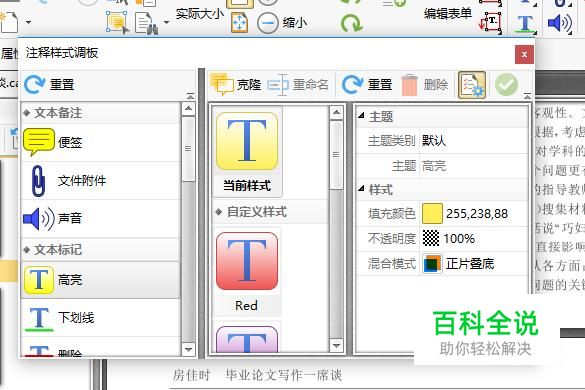Image resolution: width=585 pixels, height=390 pixels.
Task: Click the green checkmark apply button
Action: [x=506, y=85]
